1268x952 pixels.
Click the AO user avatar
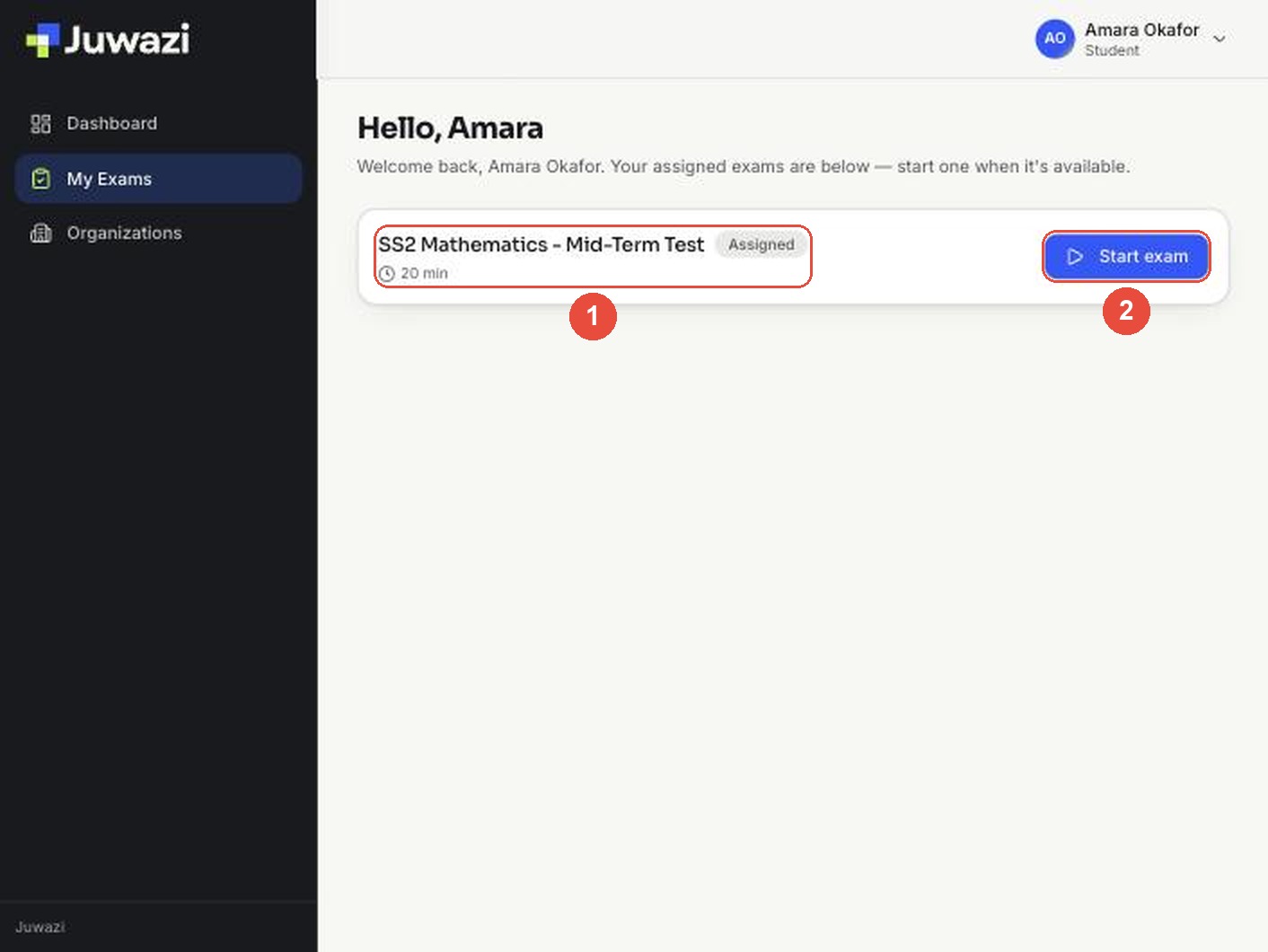(x=1054, y=39)
